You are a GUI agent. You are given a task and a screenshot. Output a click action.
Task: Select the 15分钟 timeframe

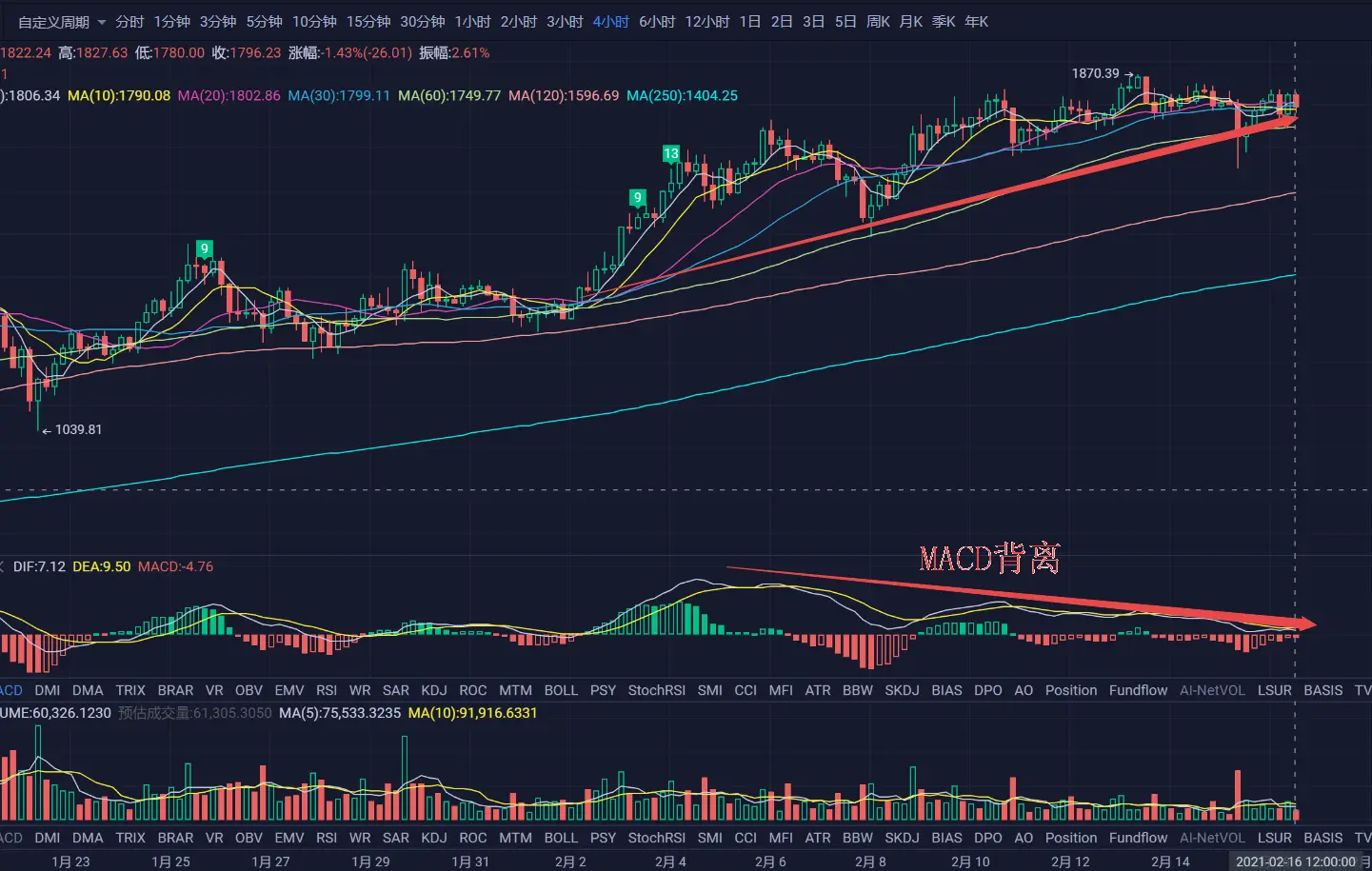(x=368, y=22)
